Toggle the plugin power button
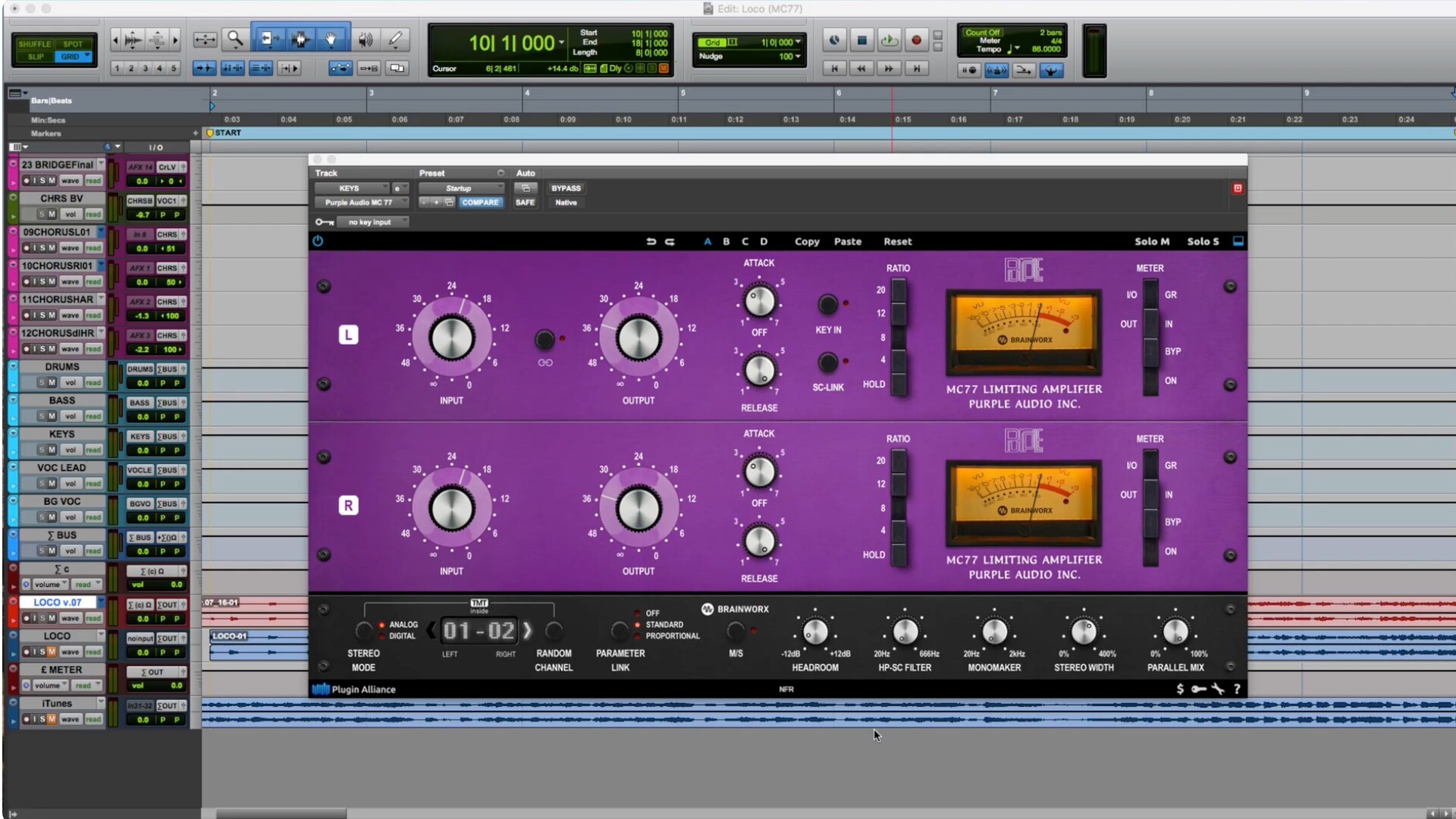The width and height of the screenshot is (1456, 819). (x=318, y=241)
